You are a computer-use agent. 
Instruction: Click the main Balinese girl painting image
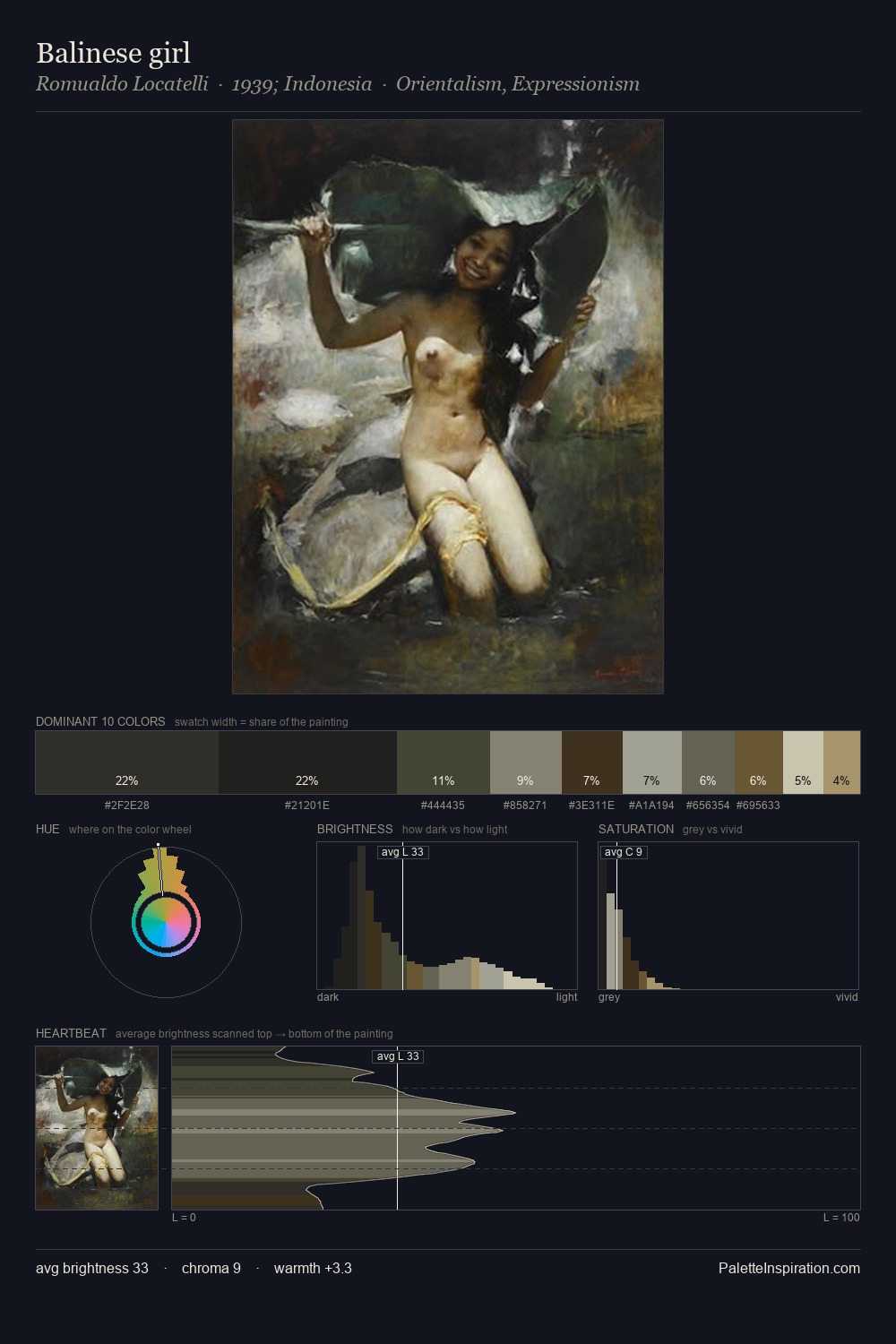point(448,407)
